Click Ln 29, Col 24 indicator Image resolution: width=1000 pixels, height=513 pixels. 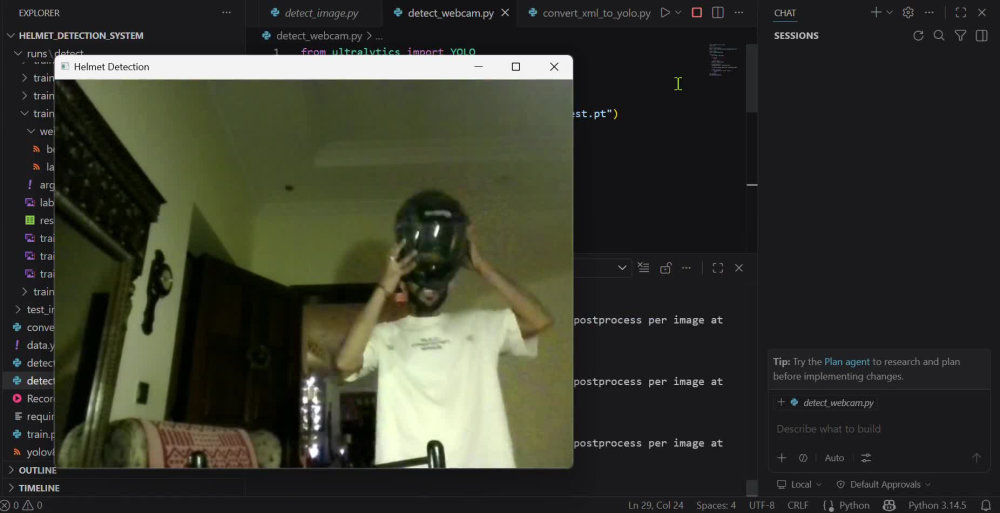(x=656, y=506)
